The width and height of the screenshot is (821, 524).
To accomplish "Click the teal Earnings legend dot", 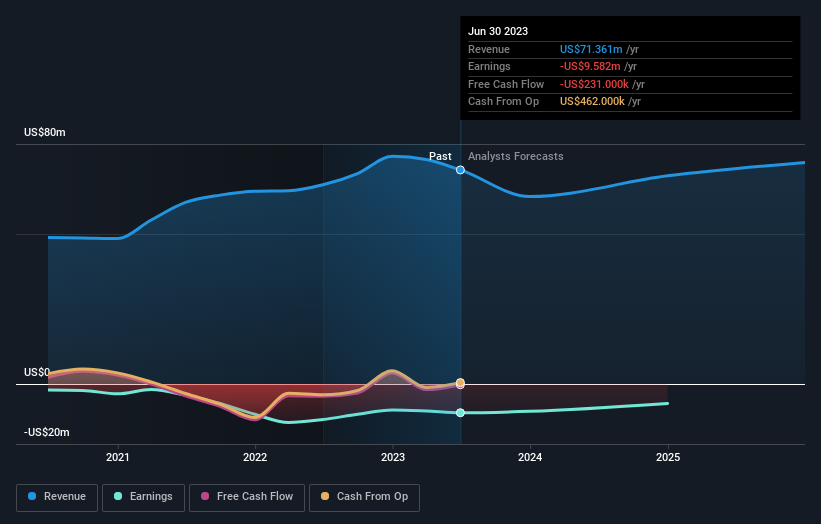I will (x=118, y=496).
